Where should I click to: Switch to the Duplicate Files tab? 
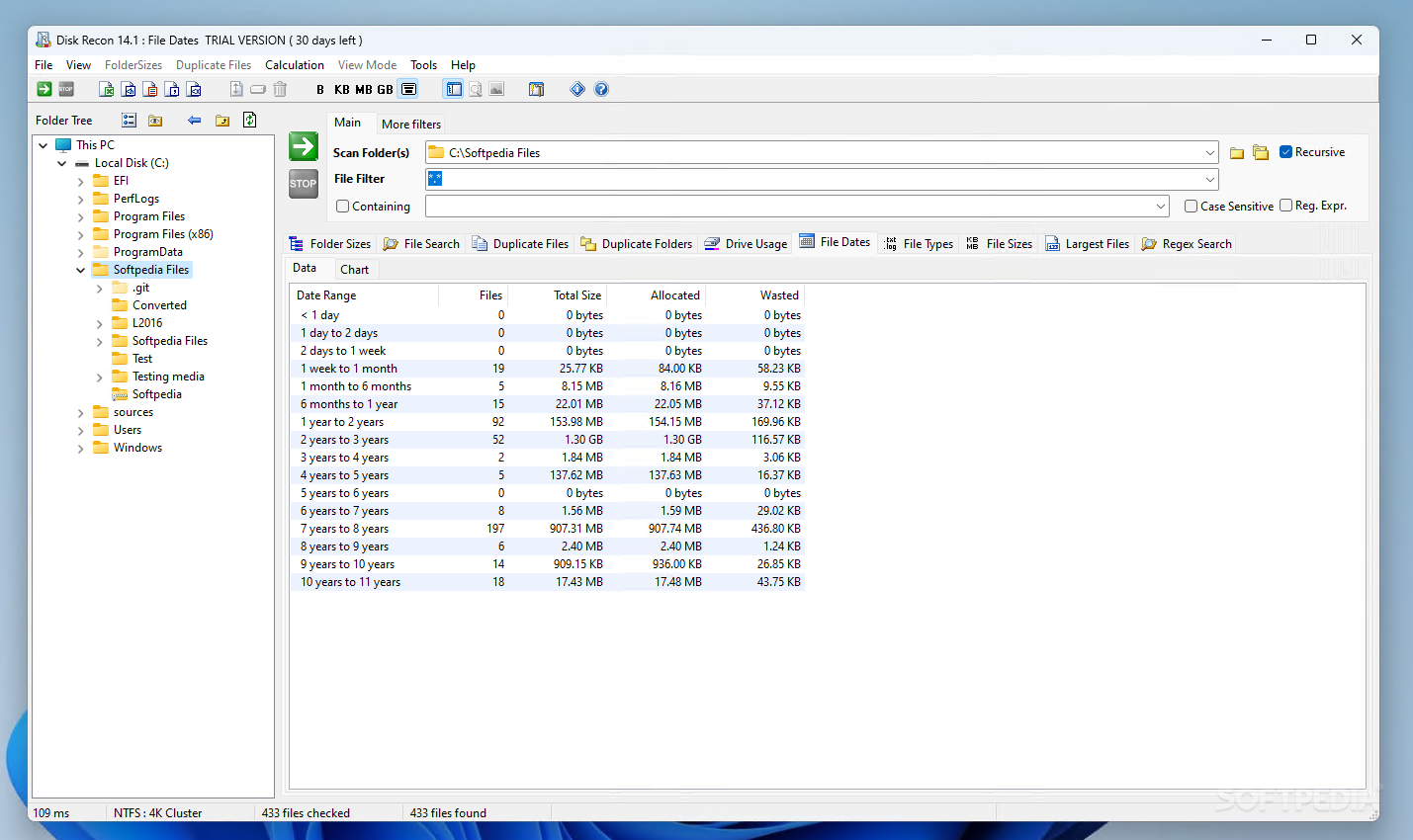520,244
